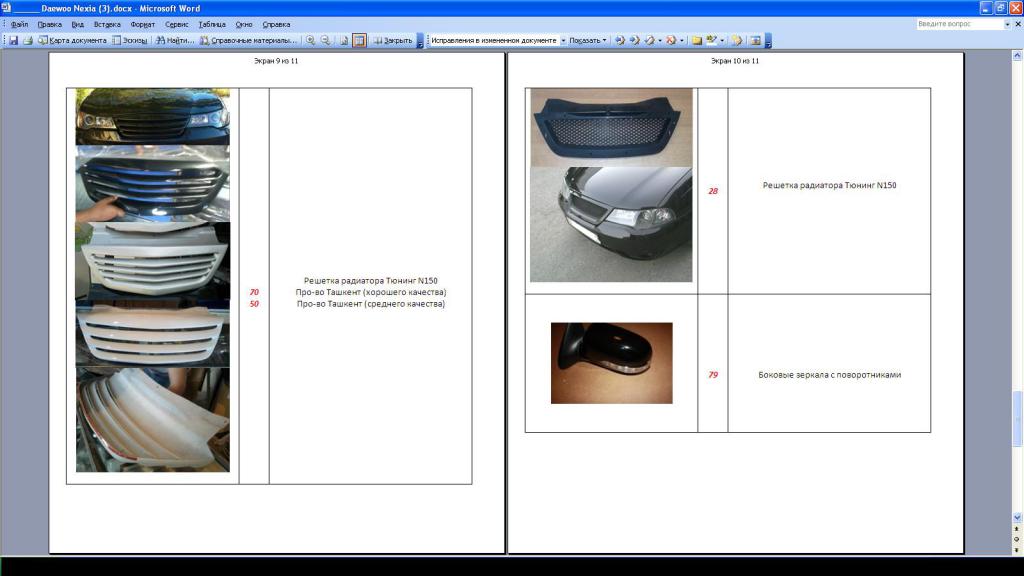Click the previous change icon in reviewing toolbar
This screenshot has height=576, width=1024.
coord(620,41)
